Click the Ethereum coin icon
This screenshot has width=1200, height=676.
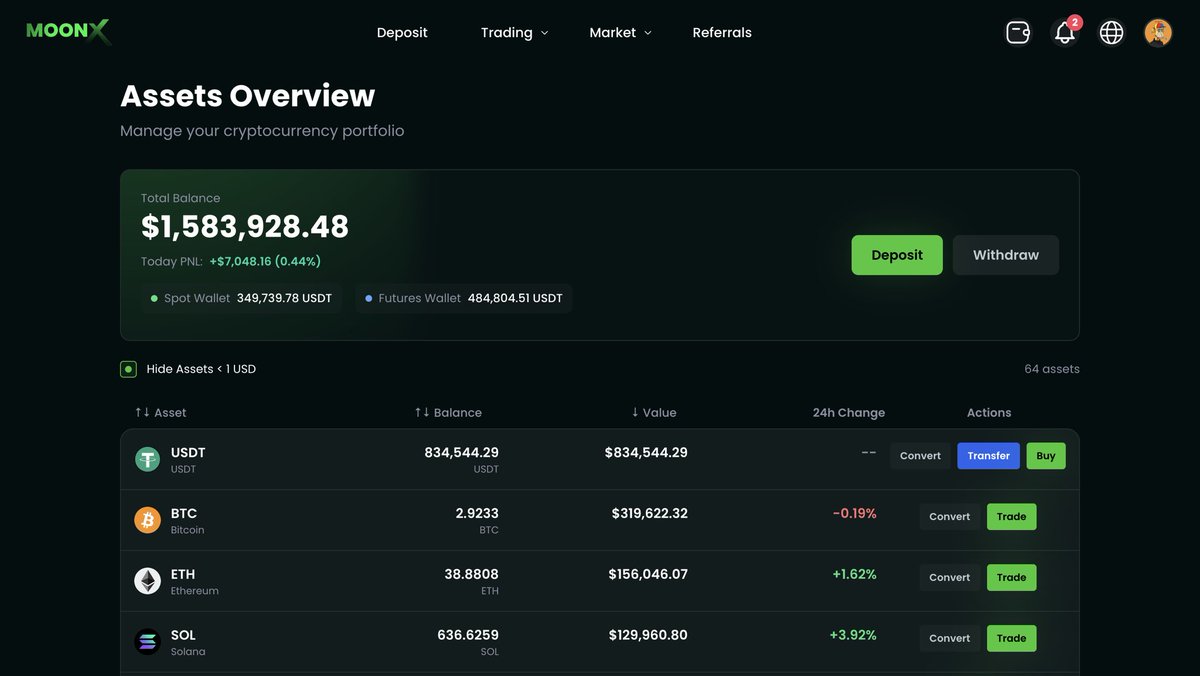(148, 581)
